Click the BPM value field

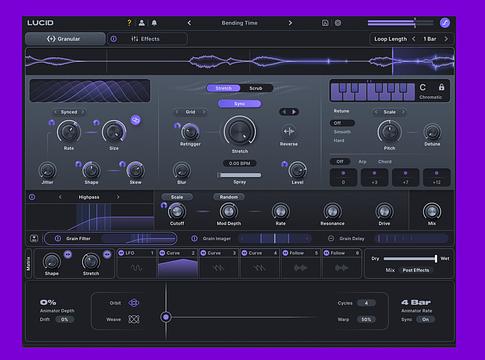coord(240,163)
